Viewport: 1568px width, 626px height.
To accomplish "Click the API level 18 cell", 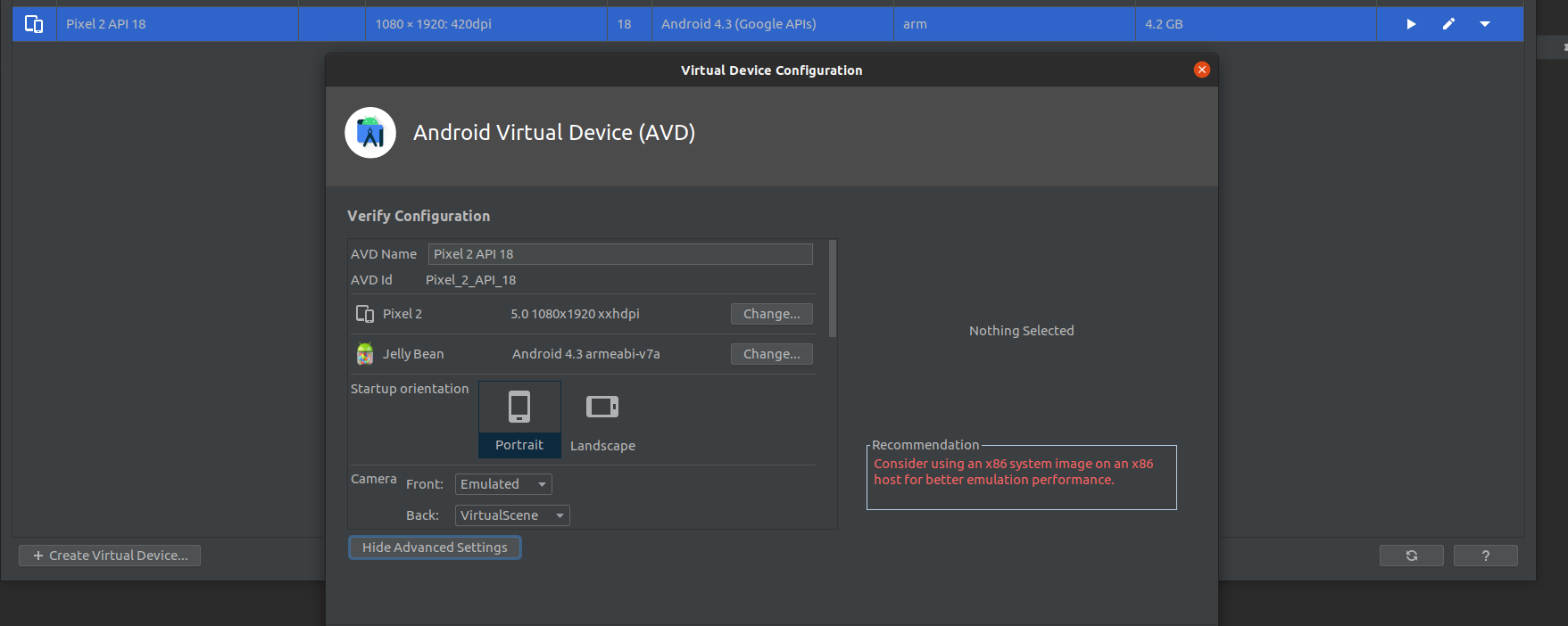I will [x=629, y=24].
